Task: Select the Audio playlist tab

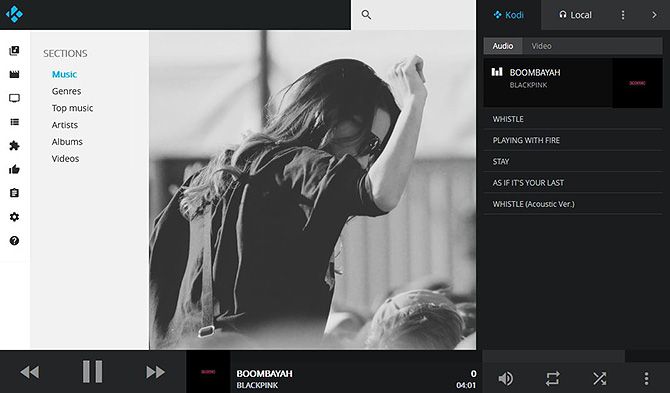Action: coord(502,46)
